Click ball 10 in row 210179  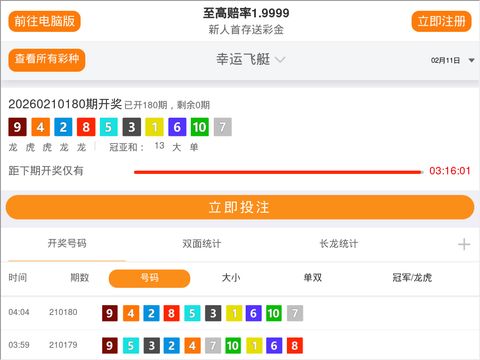point(233,346)
